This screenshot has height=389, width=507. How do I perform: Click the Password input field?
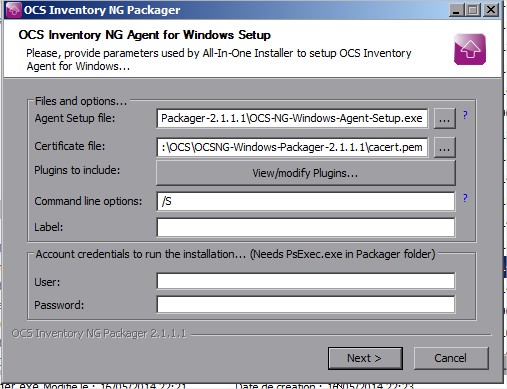(305, 304)
